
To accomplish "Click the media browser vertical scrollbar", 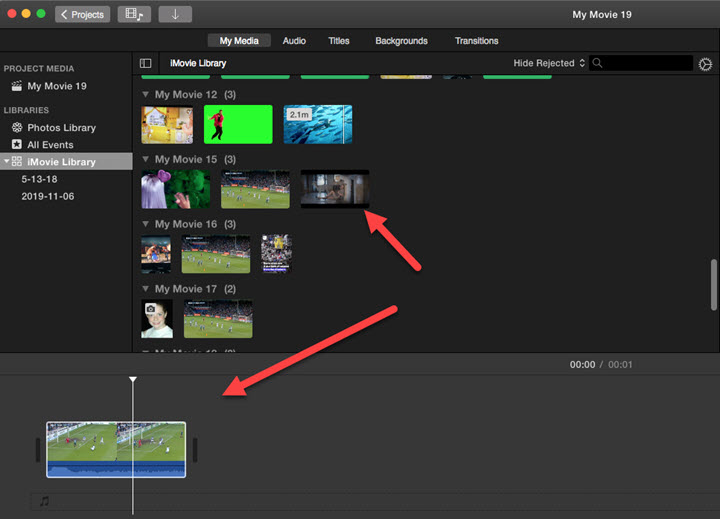I will tap(714, 285).
